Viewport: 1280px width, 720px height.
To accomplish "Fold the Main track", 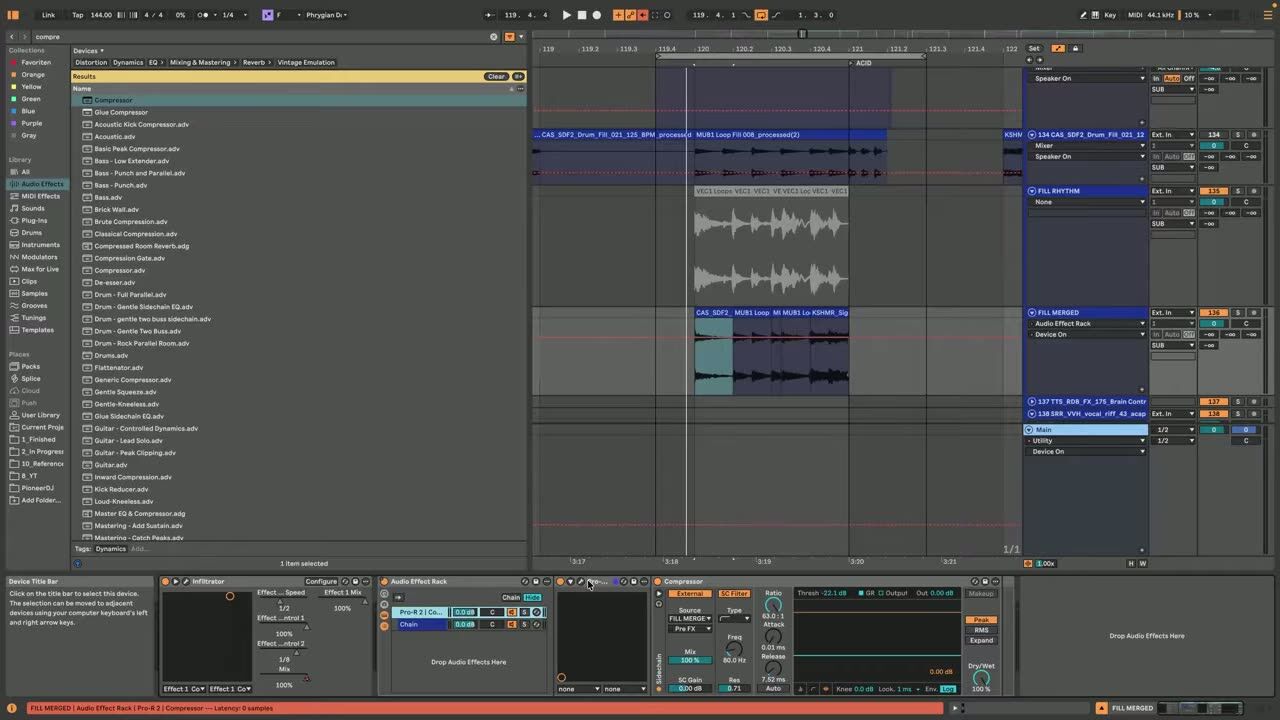I will [1029, 429].
